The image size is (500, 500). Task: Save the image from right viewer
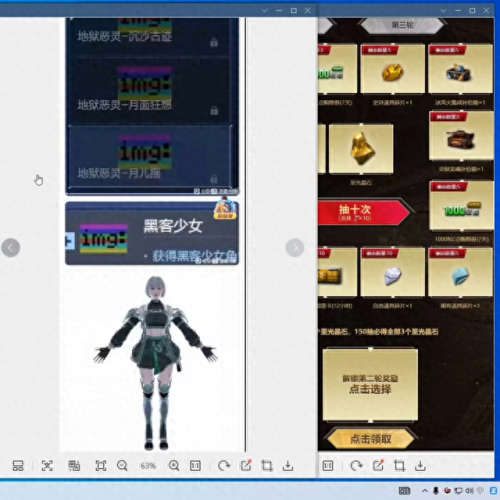[420, 466]
